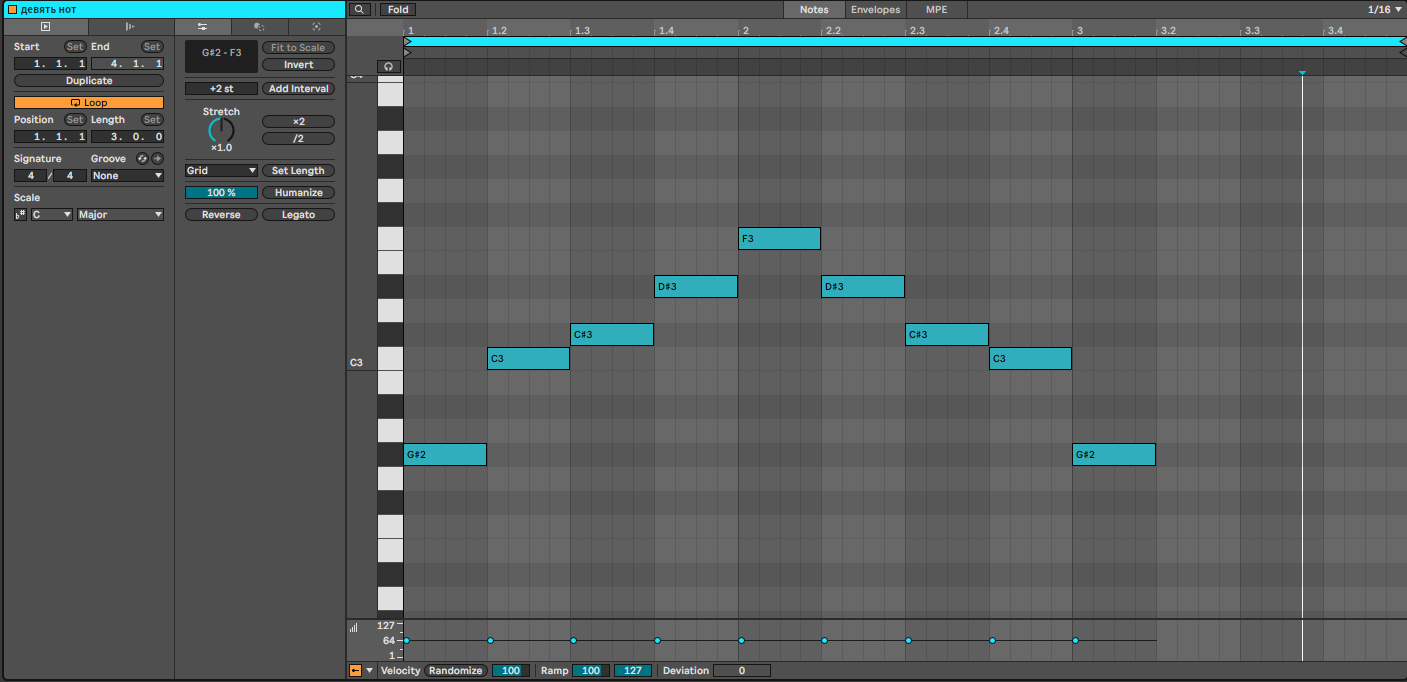Click the Invert button
This screenshot has height=682, width=1407.
pos(298,65)
